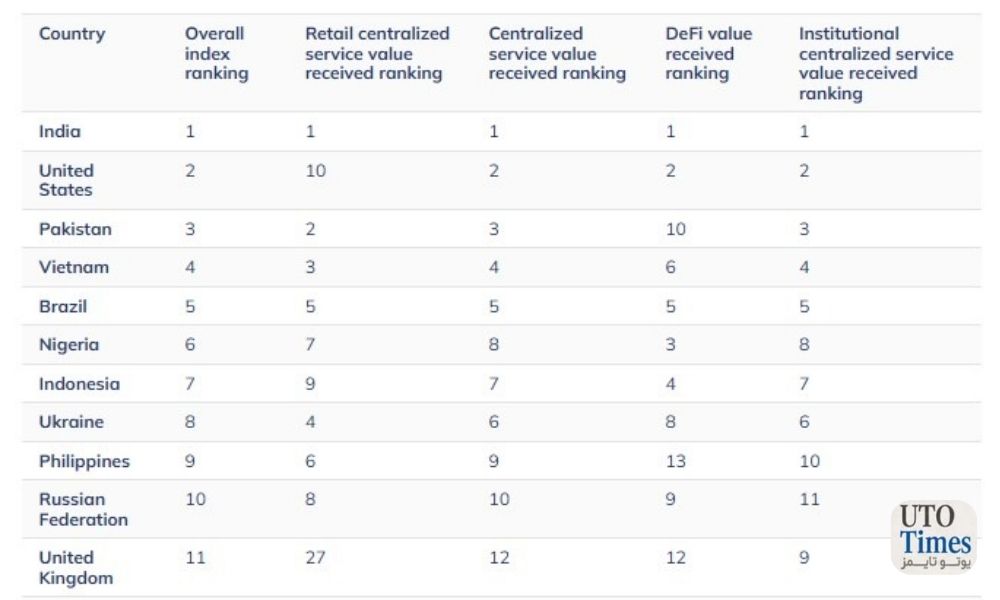
Task: Click United Kingdom's retail ranking value 27
Action: pyautogui.click(x=316, y=558)
